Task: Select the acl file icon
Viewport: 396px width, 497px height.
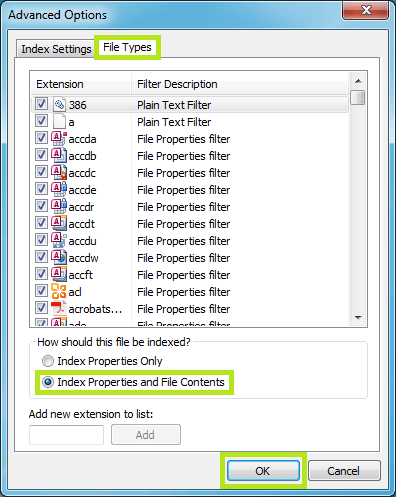Action: coord(59,292)
